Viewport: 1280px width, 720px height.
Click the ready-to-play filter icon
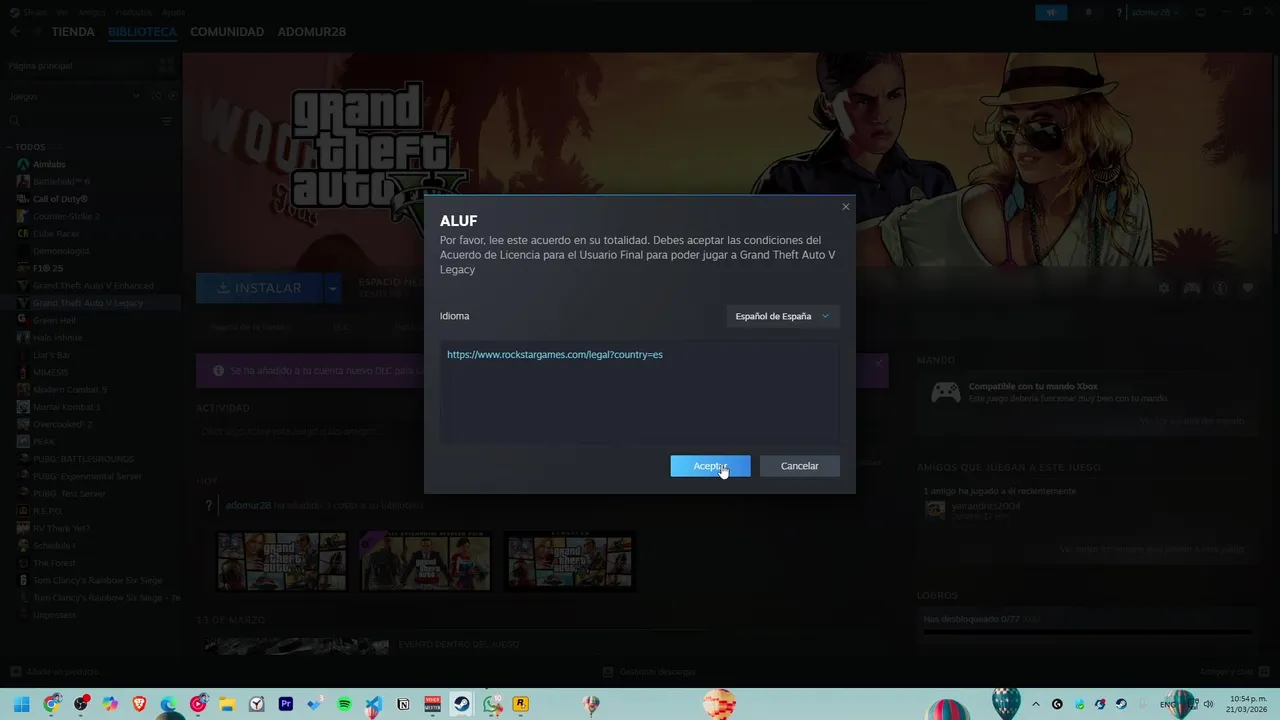click(x=172, y=96)
